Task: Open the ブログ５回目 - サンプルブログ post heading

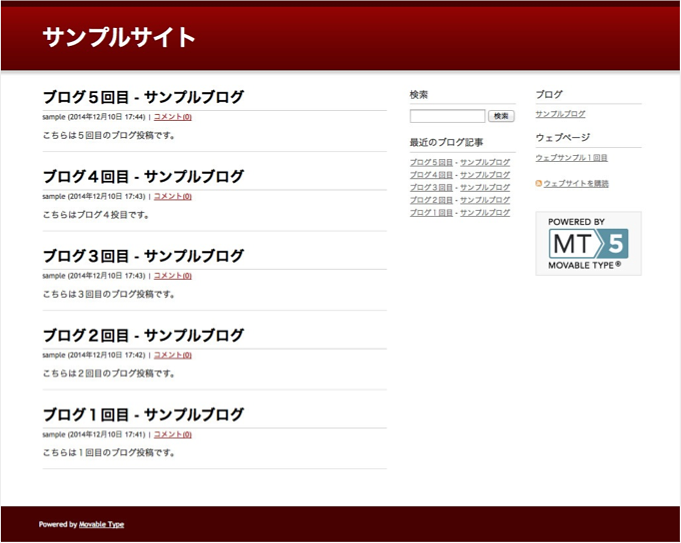Action: pos(143,97)
